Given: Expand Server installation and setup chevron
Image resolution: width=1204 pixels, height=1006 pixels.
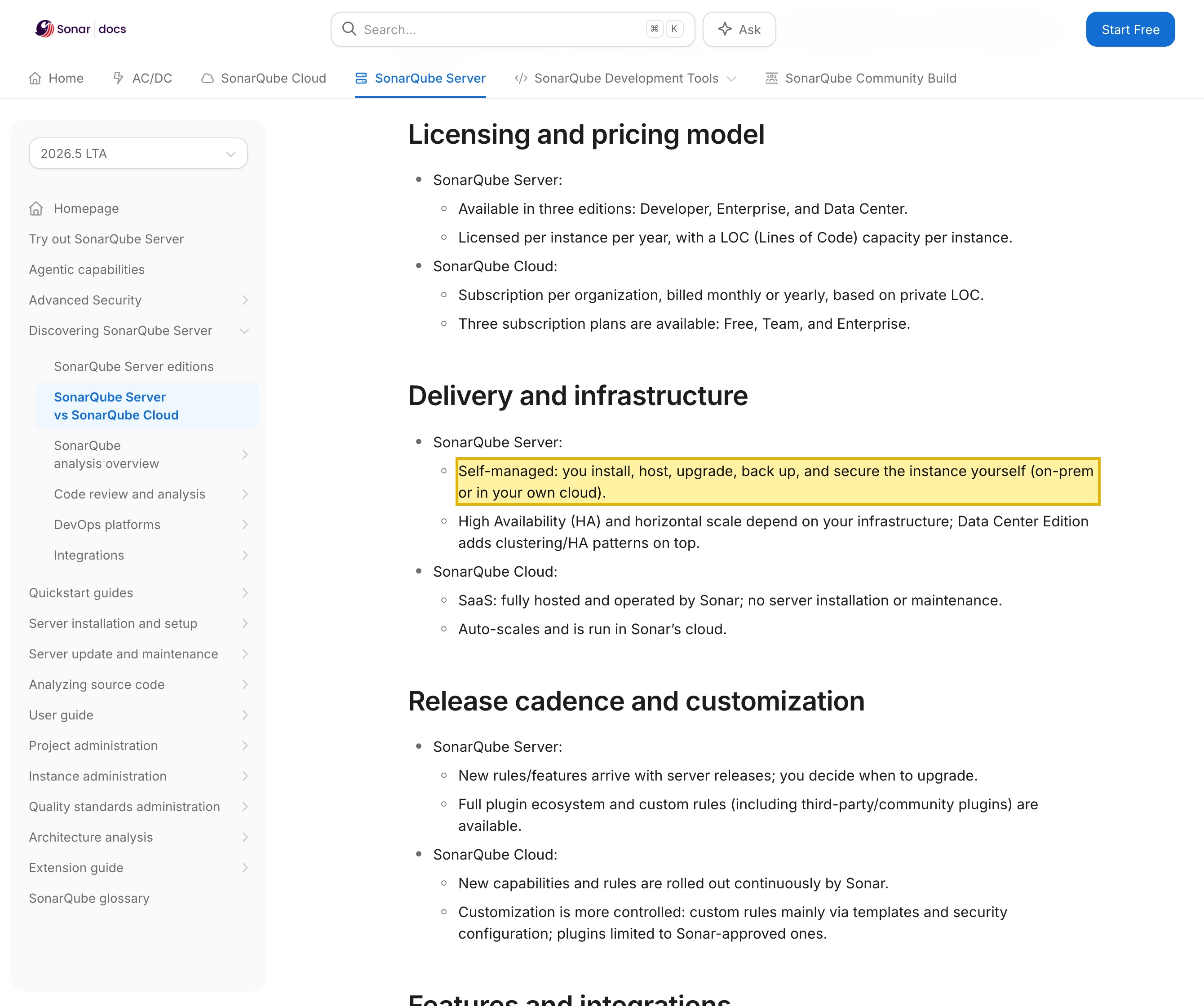Looking at the screenshot, I should (x=245, y=623).
